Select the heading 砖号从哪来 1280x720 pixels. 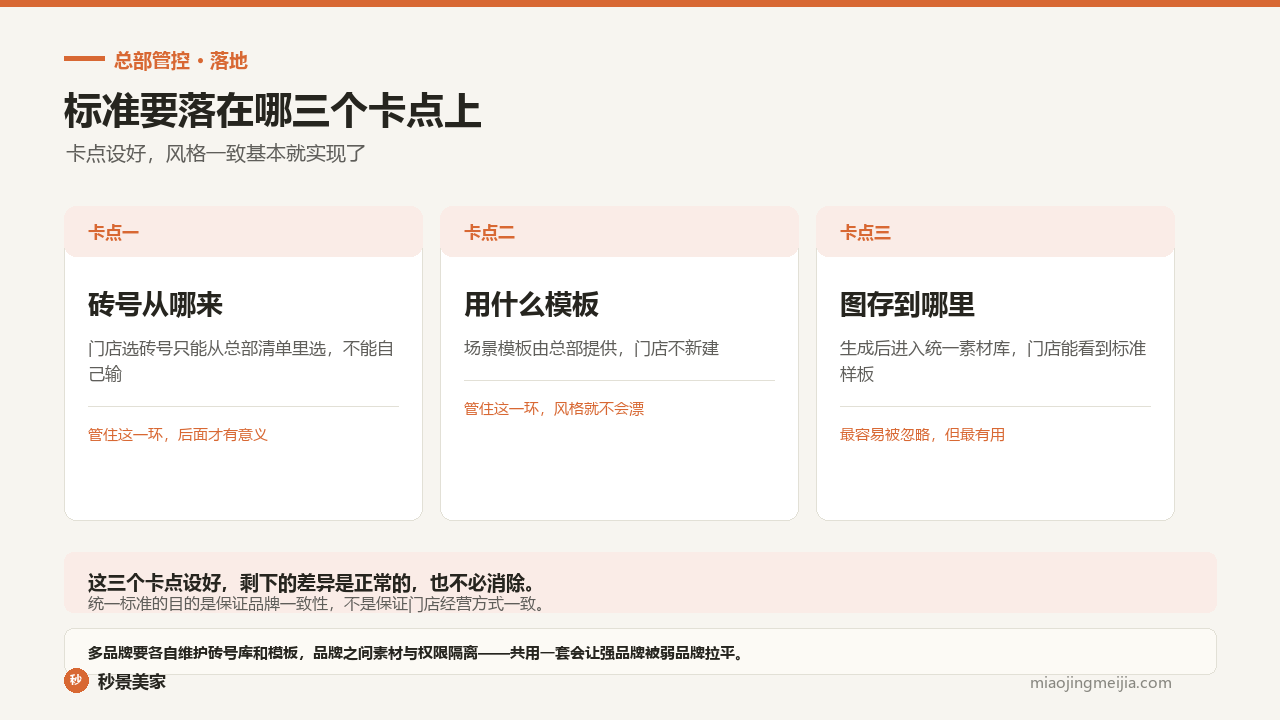(x=155, y=305)
